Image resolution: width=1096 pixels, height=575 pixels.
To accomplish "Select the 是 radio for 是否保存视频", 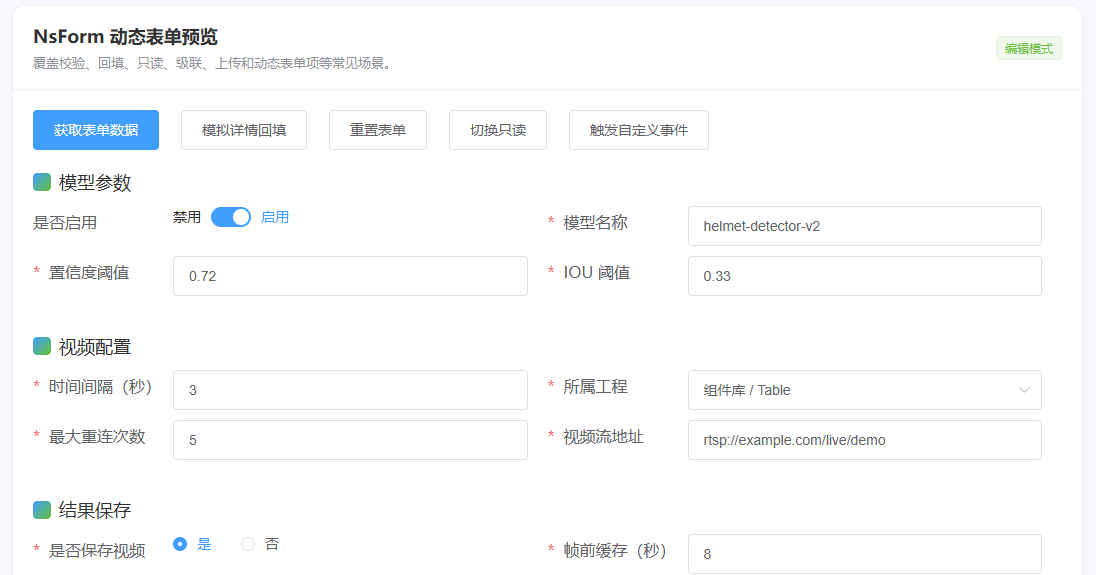I will pyautogui.click(x=180, y=544).
